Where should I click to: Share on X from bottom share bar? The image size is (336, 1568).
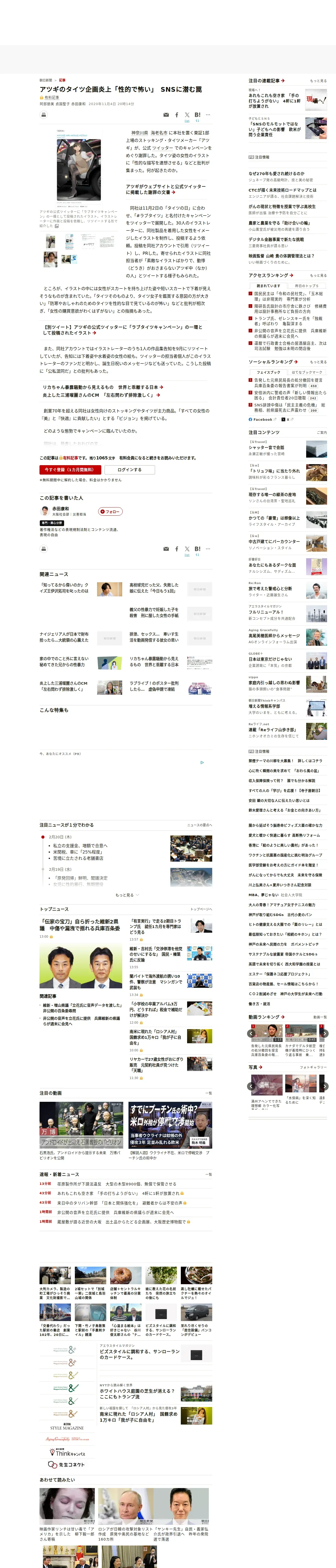[187, 549]
